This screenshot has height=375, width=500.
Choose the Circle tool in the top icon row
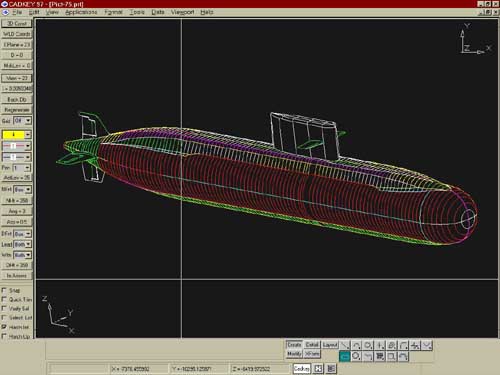coord(368,345)
